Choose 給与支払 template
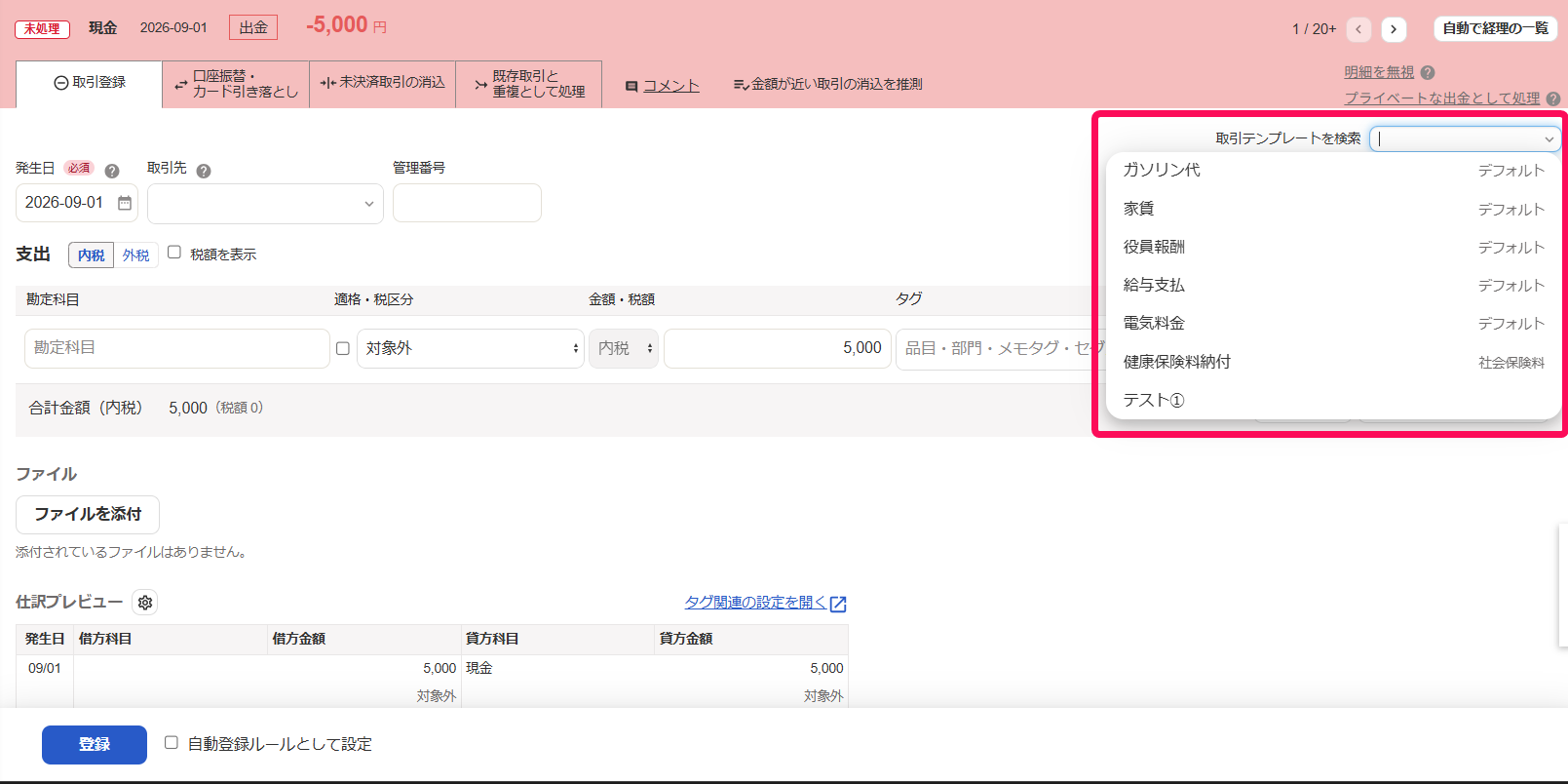This screenshot has height=784, width=1568. tap(1333, 285)
